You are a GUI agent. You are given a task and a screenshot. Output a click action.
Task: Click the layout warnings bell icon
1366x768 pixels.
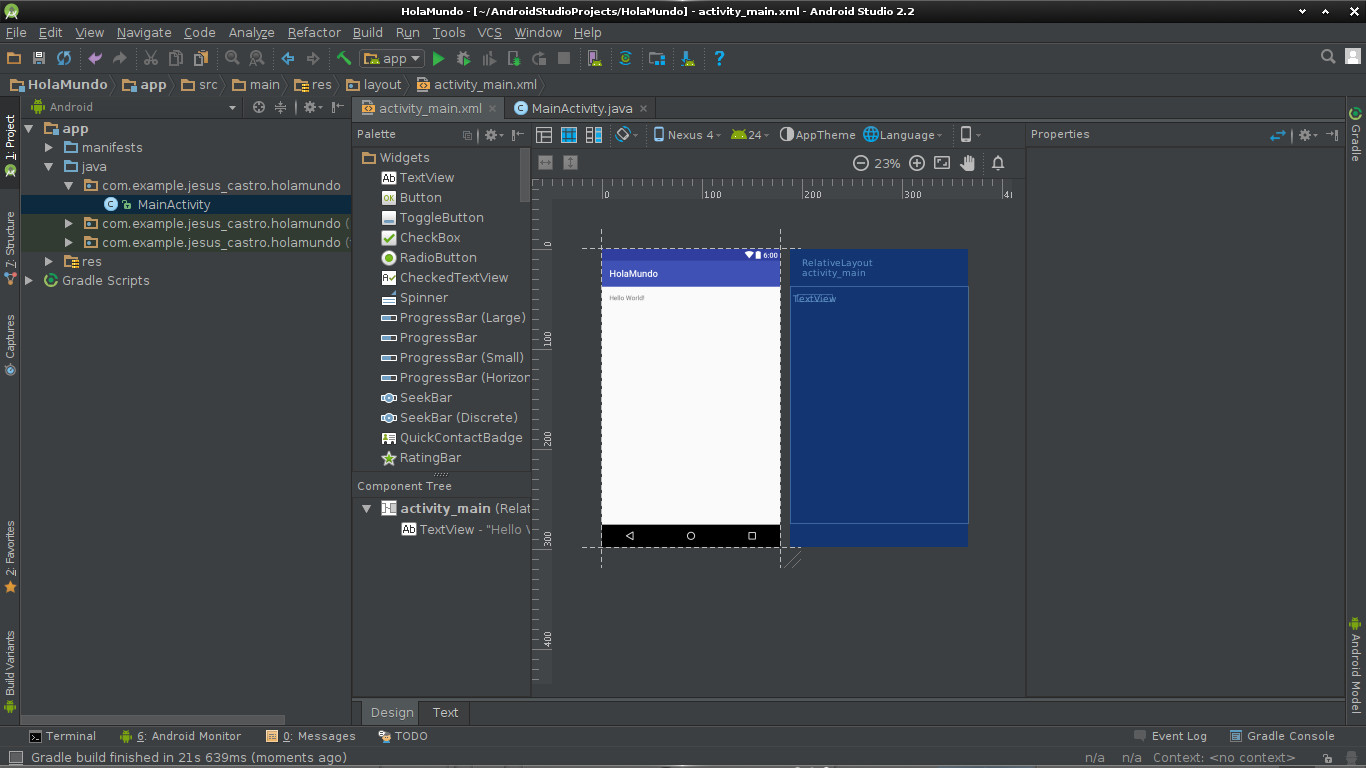click(x=998, y=163)
